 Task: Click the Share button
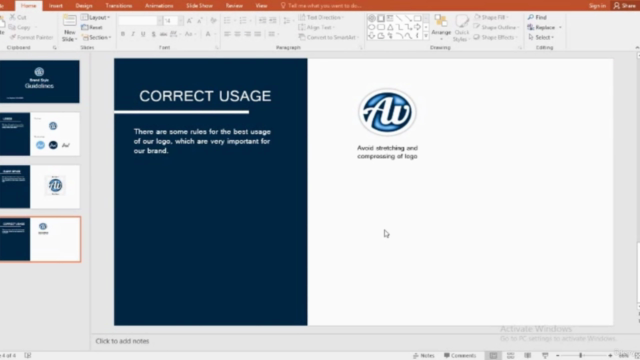tap(625, 6)
